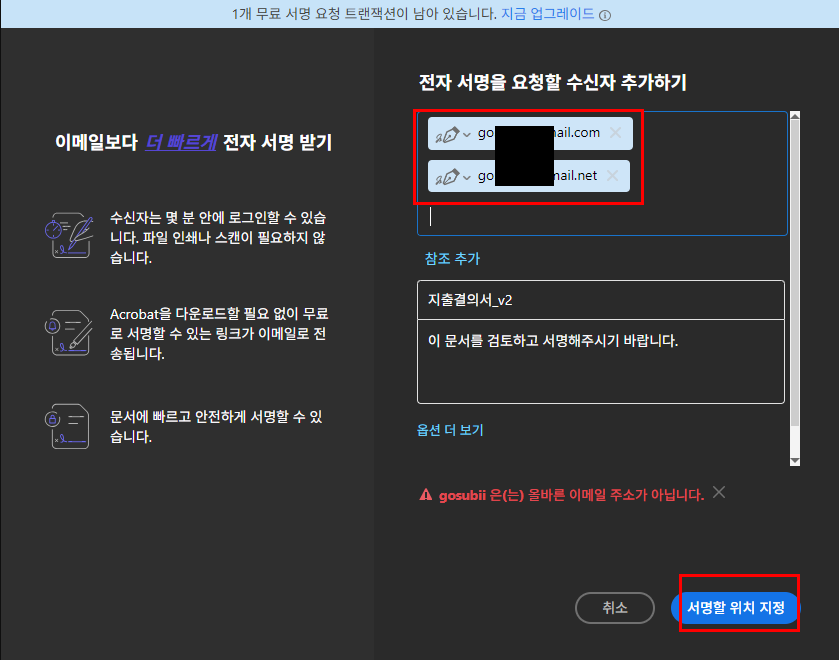Click the text starting 수신자는 몇 분 안에
Viewport: 839px width, 660px height.
pyautogui.click(x=218, y=237)
